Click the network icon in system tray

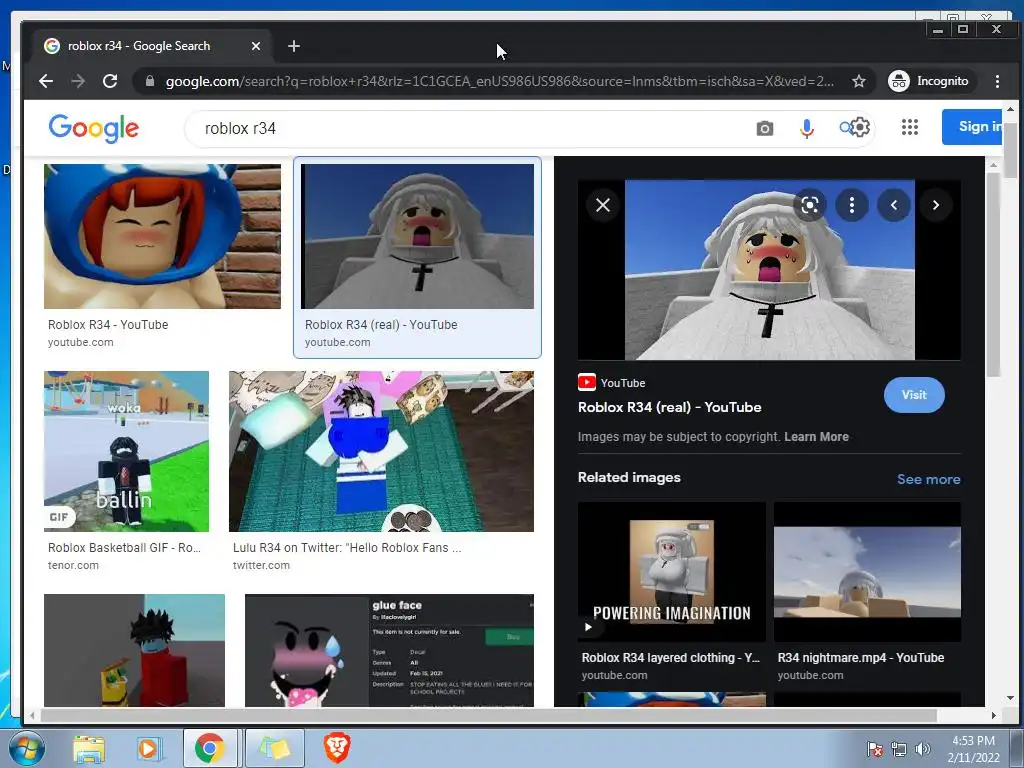click(x=899, y=749)
